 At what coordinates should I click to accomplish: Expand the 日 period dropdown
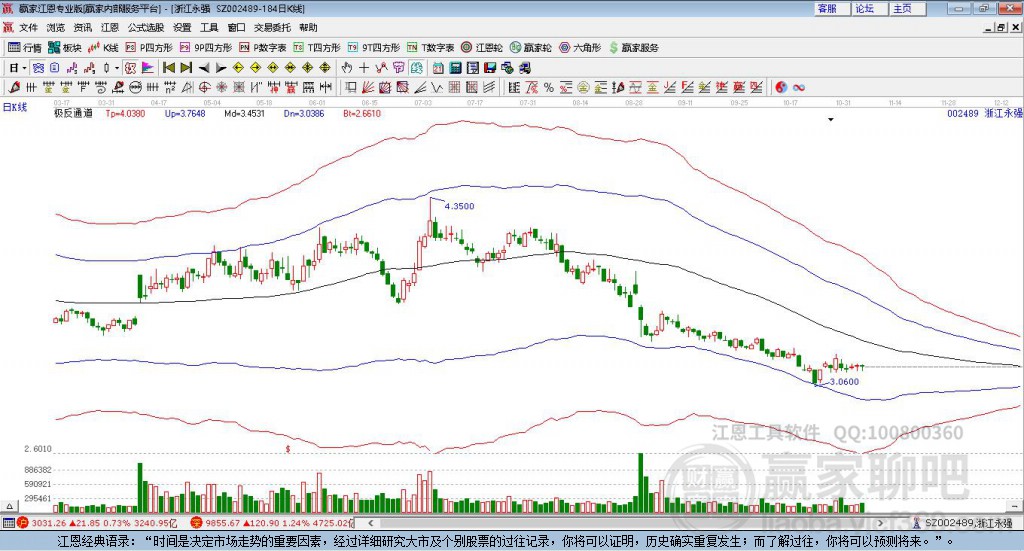click(x=24, y=68)
